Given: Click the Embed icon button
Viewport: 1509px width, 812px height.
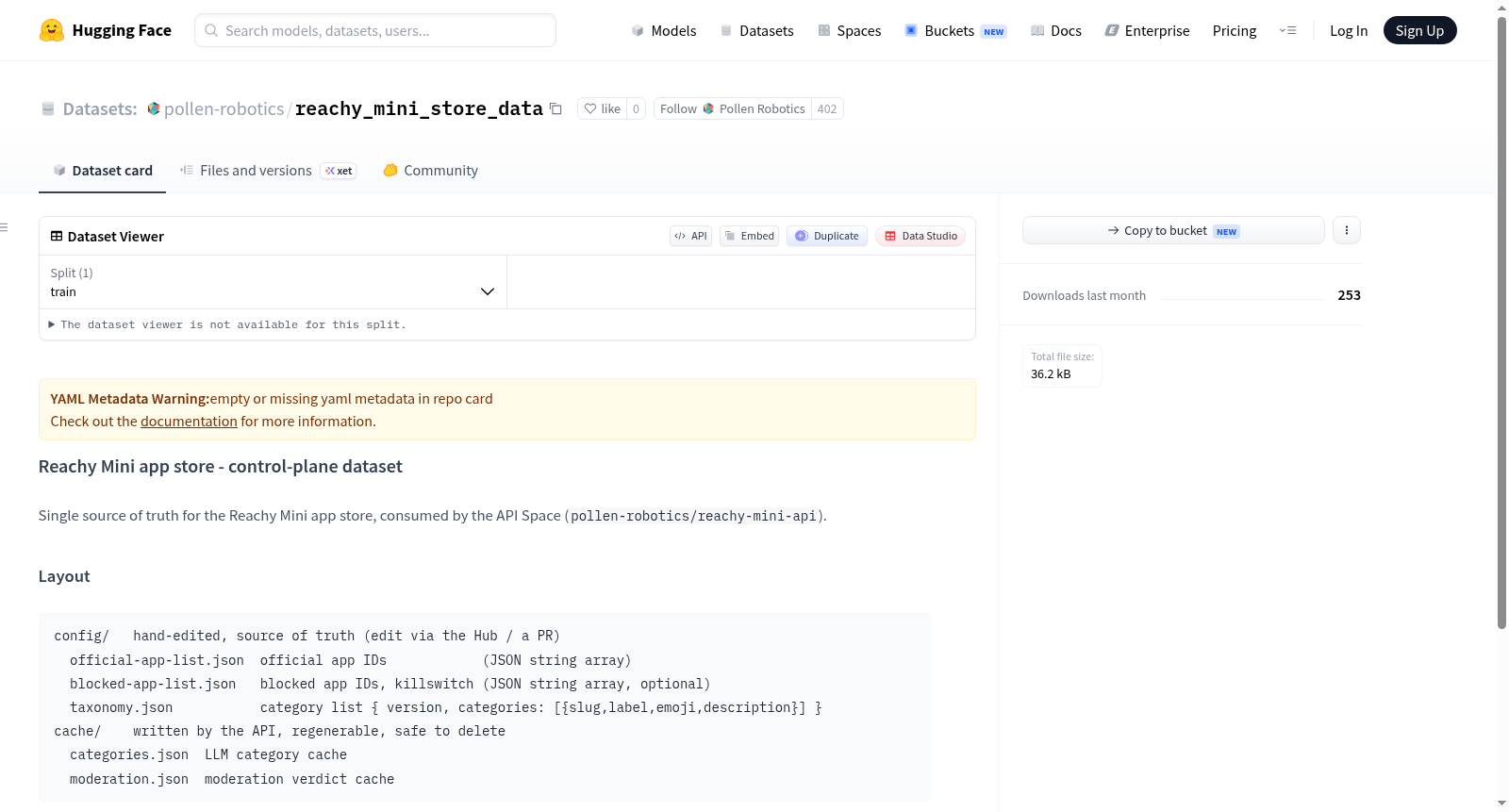Looking at the screenshot, I should (x=750, y=236).
